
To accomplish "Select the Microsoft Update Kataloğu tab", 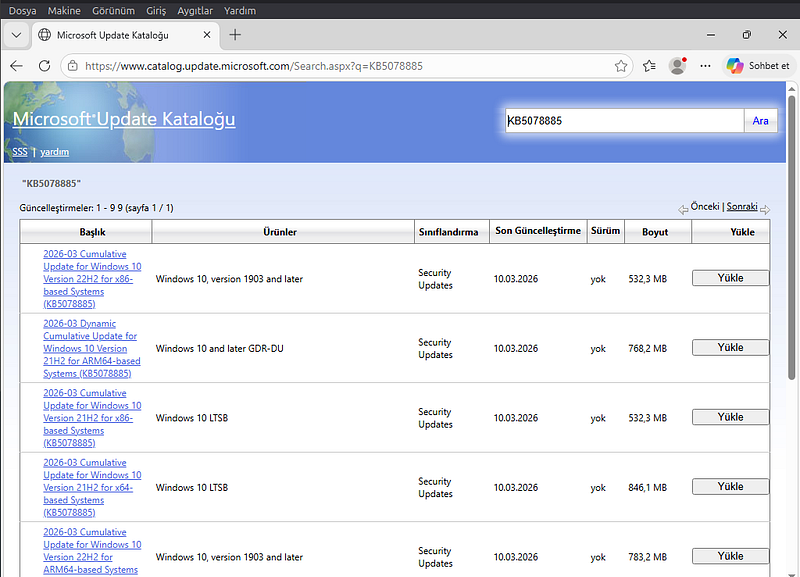I will point(126,35).
